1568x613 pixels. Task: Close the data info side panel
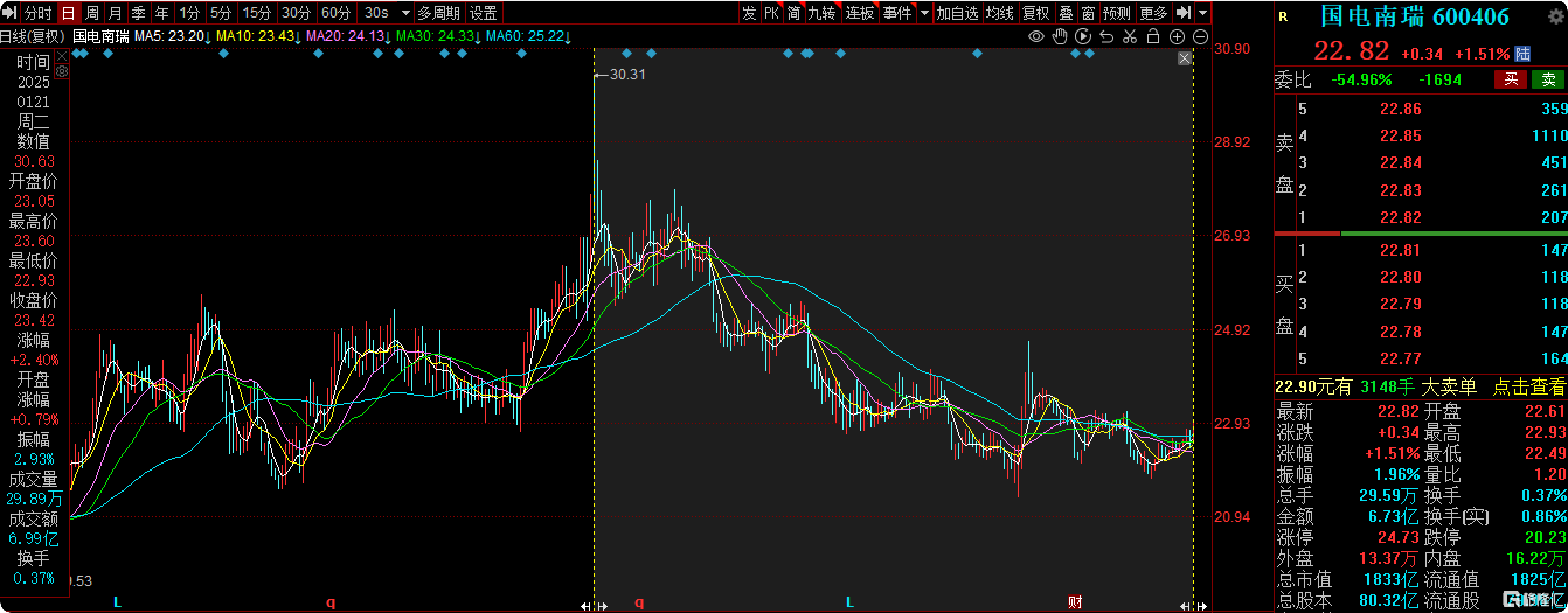(61, 57)
